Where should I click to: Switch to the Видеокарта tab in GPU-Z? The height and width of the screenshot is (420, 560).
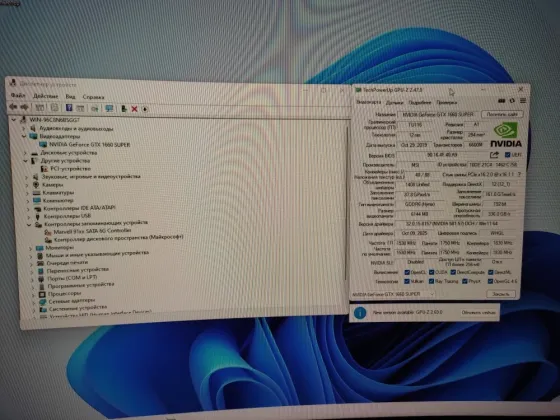(x=369, y=102)
